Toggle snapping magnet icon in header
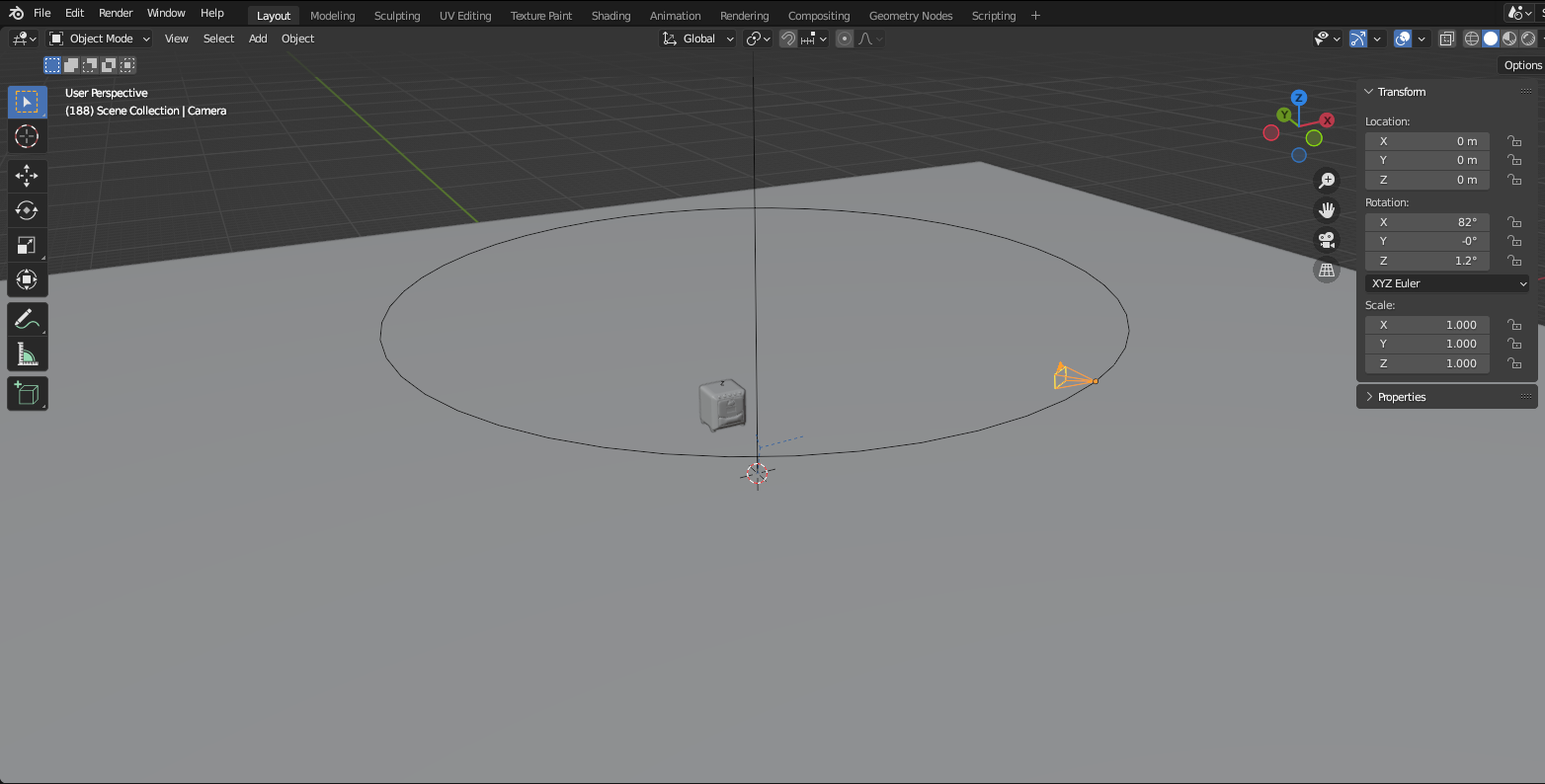This screenshot has width=1545, height=784. click(788, 39)
